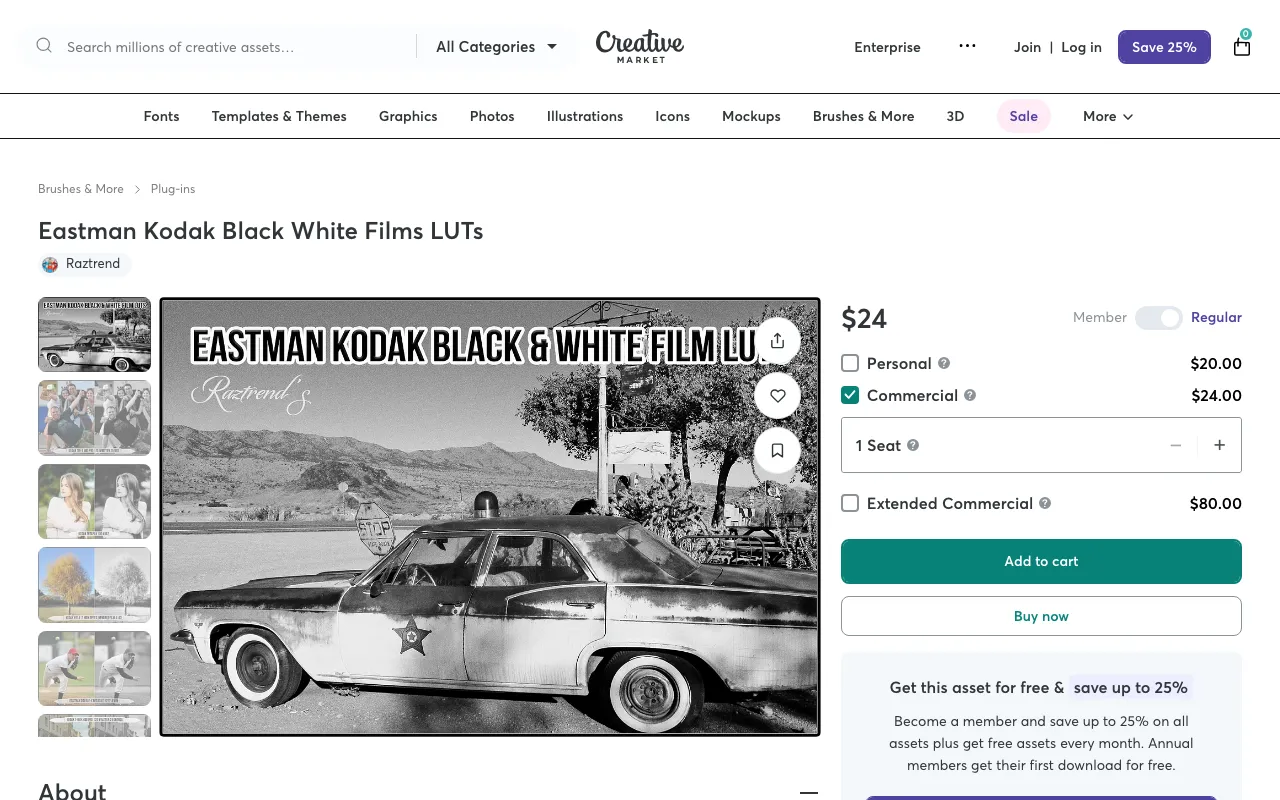Open the shopping cart icon
The width and height of the screenshot is (1280, 800).
click(x=1242, y=46)
